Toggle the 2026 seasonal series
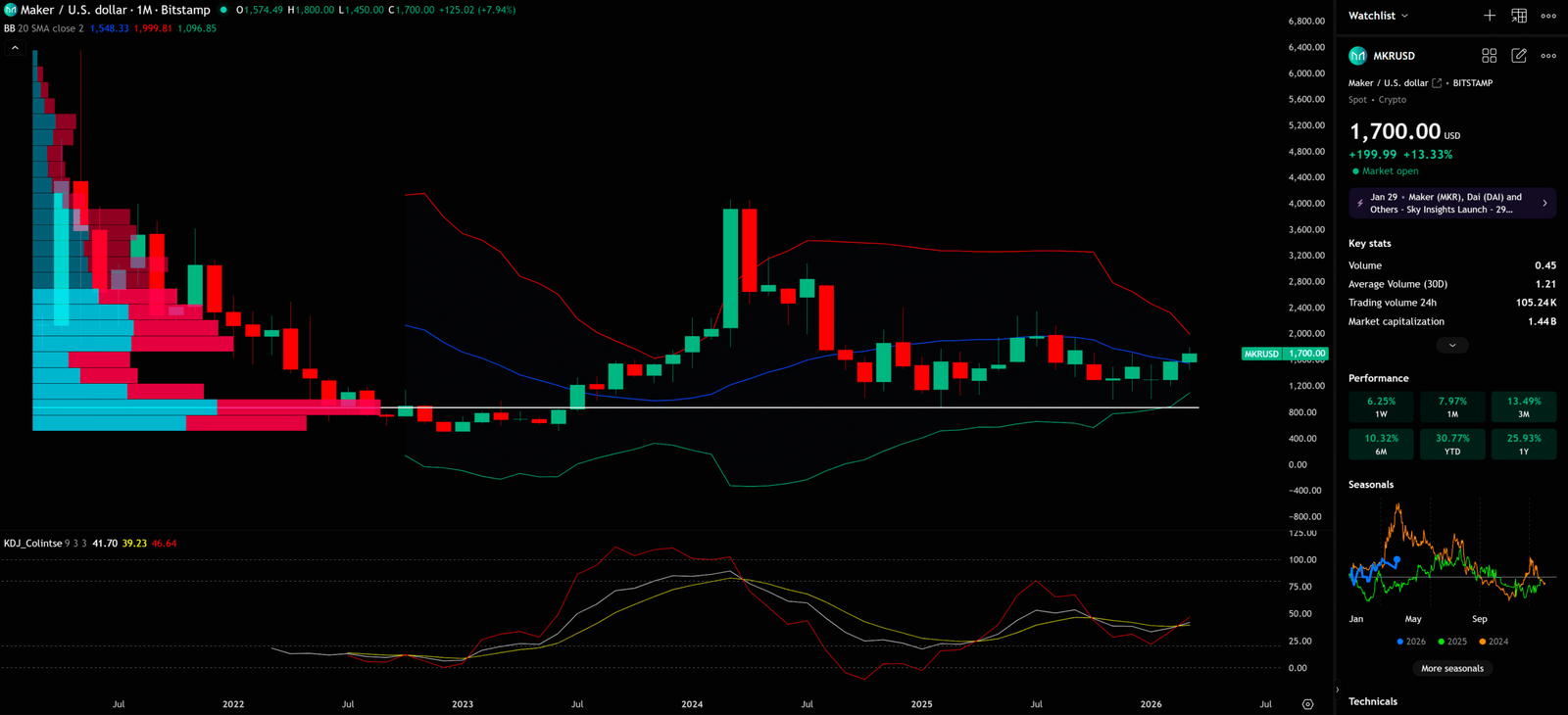 pos(1411,642)
